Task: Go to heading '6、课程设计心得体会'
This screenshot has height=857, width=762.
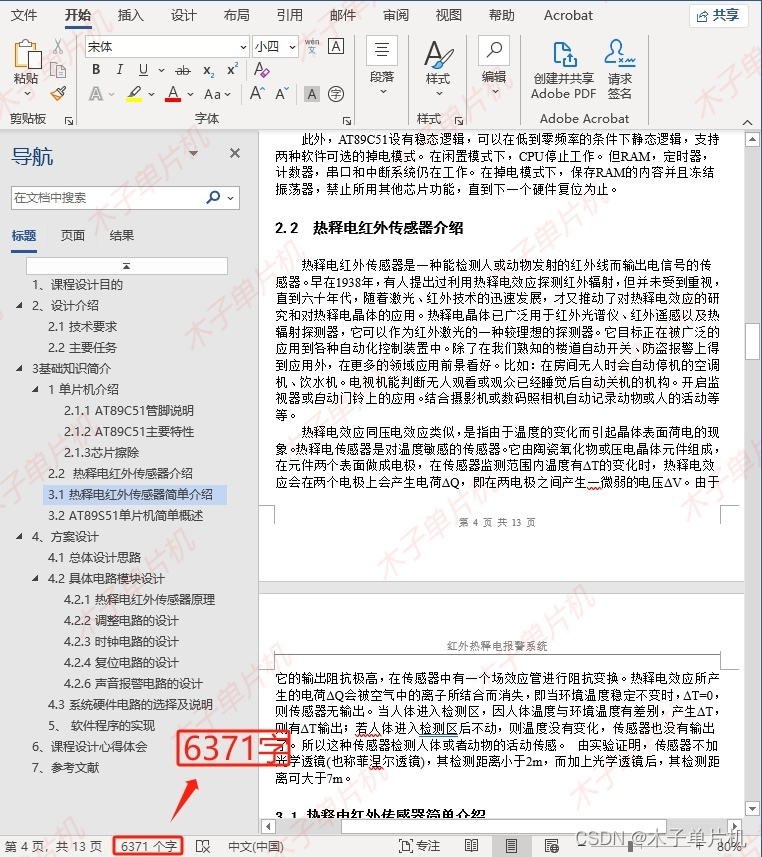Action: [90, 747]
